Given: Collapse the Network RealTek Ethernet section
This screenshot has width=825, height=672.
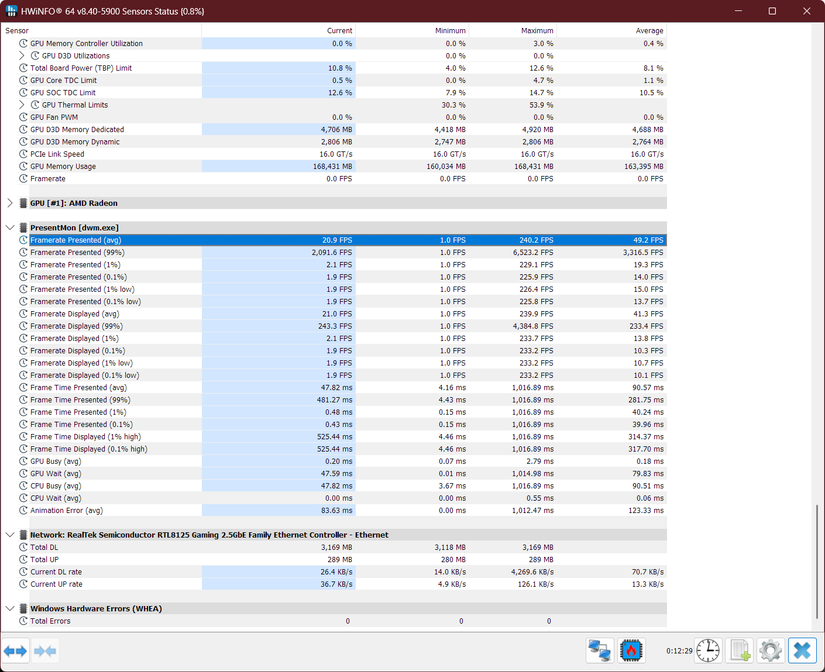Looking at the screenshot, I should point(10,535).
